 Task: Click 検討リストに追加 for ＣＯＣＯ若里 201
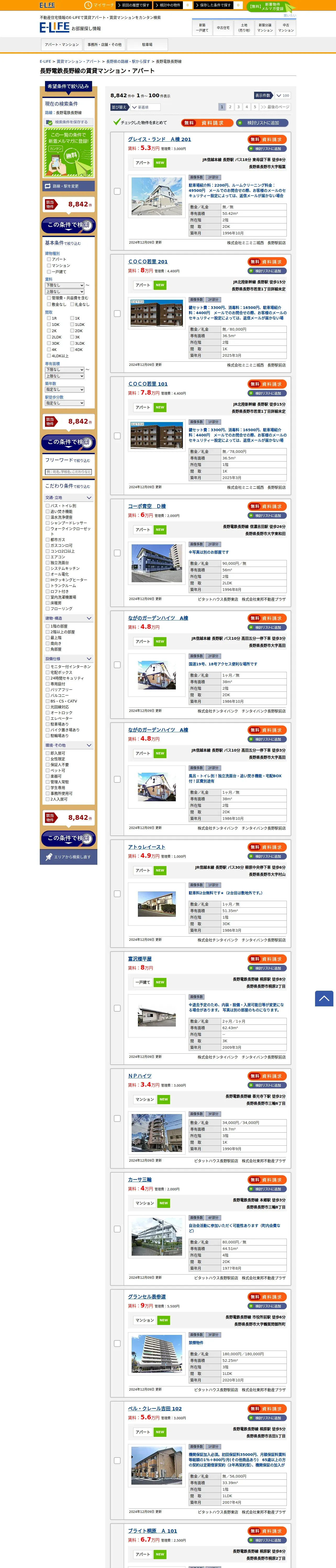pyautogui.click(x=267, y=271)
